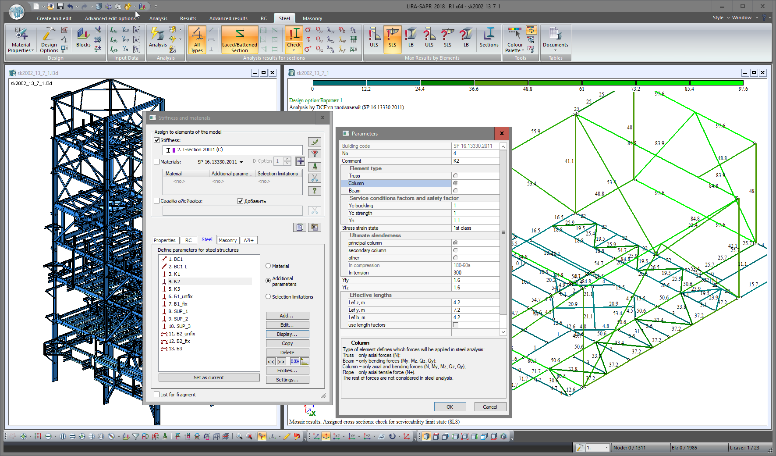The width and height of the screenshot is (776, 456).
Task: Choose the Truss element type radio
Action: (455, 177)
